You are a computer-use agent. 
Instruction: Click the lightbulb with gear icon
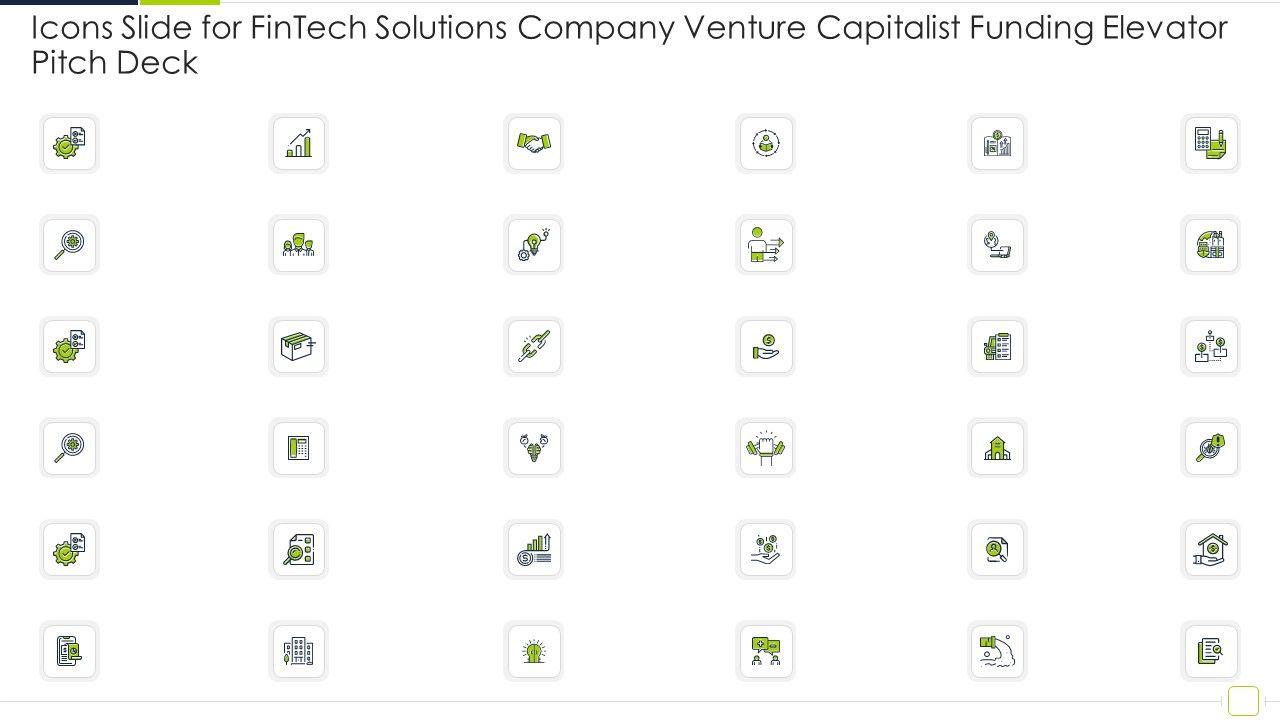534,245
